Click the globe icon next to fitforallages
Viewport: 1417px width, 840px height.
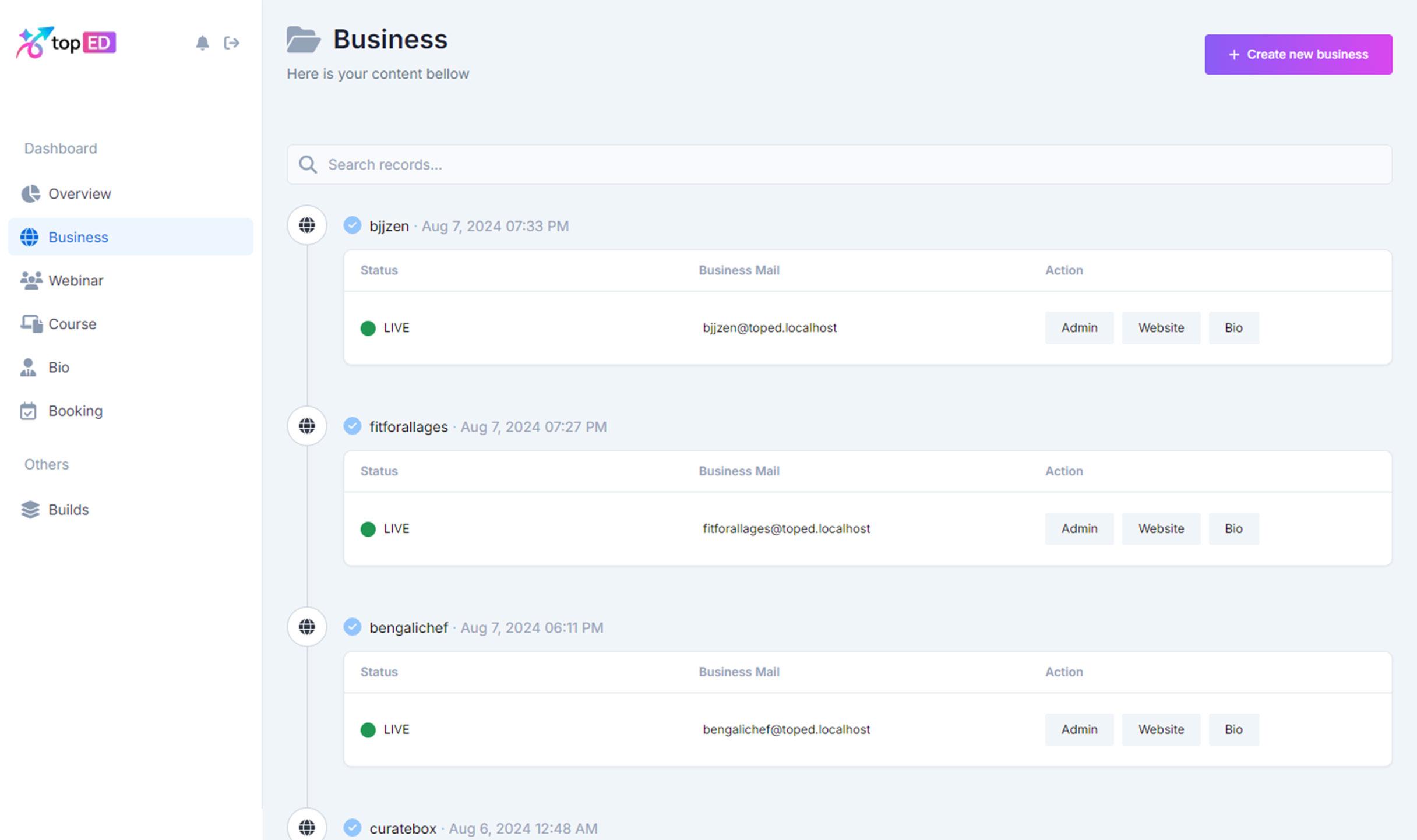click(307, 426)
